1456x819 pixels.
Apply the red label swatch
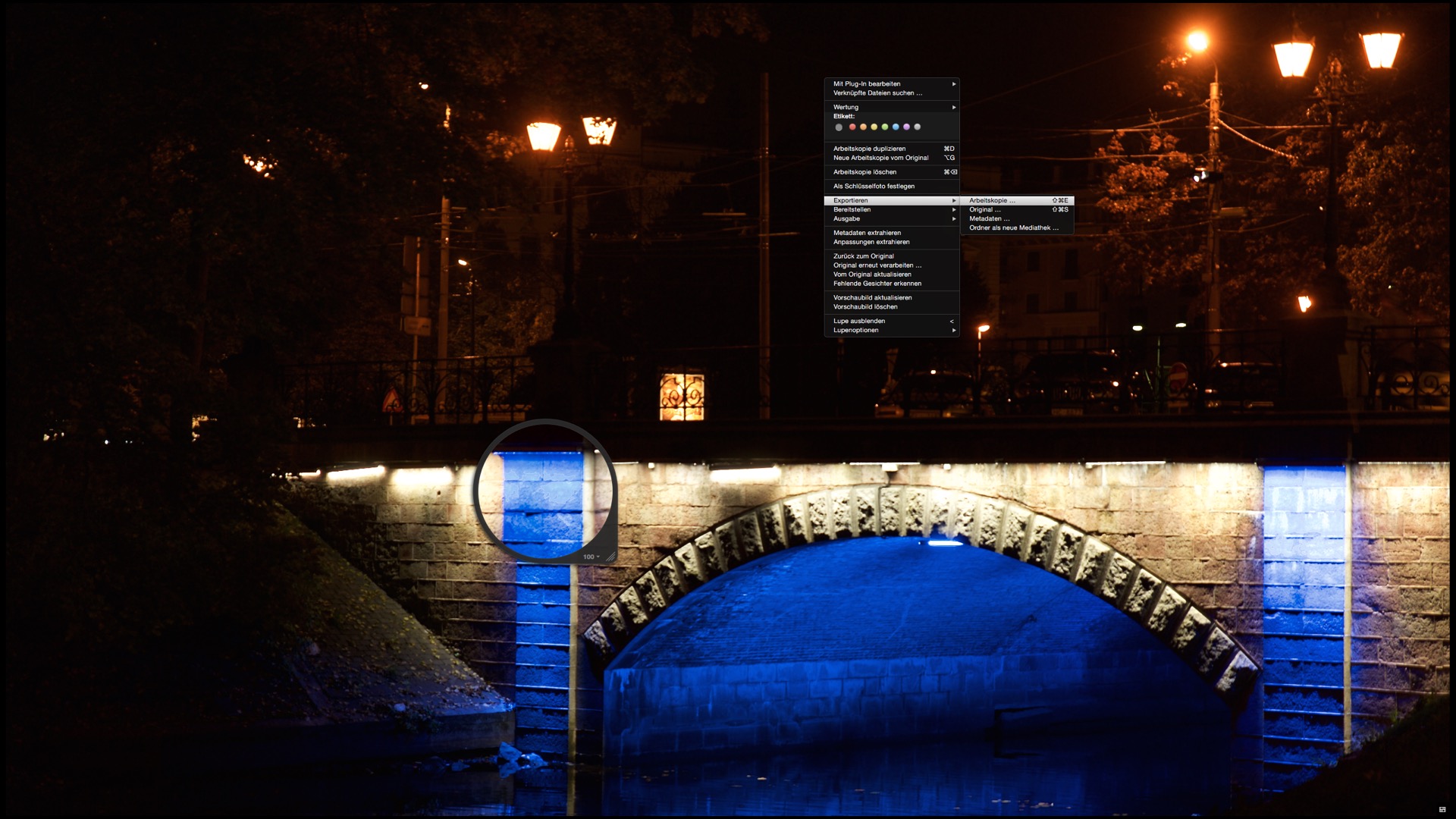click(852, 127)
